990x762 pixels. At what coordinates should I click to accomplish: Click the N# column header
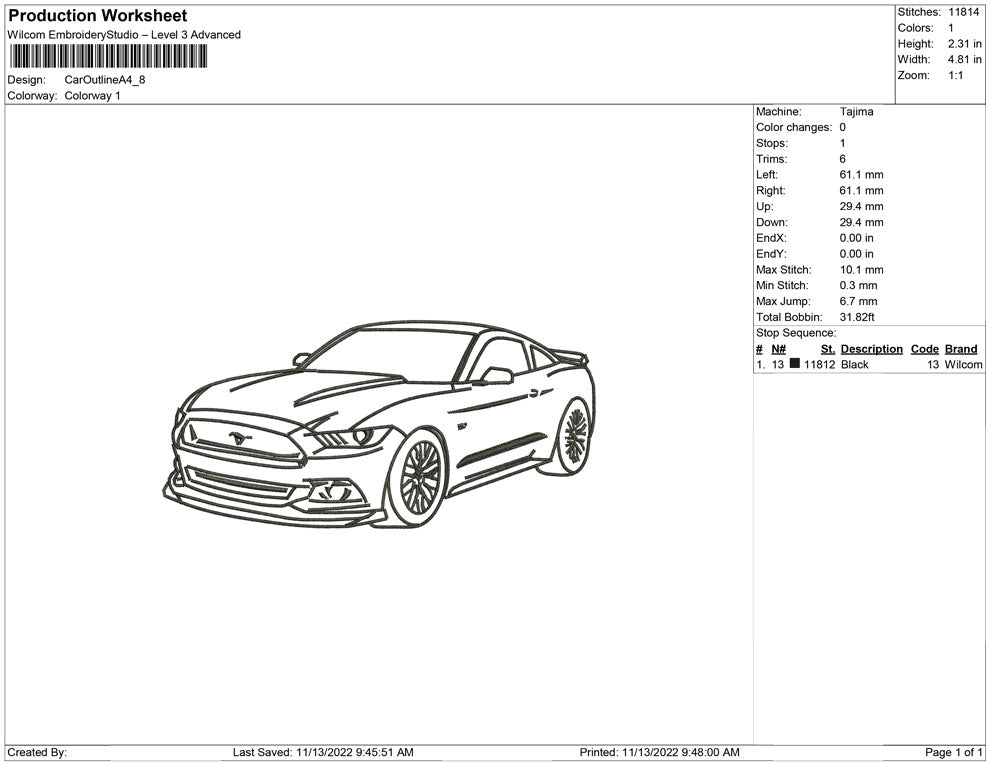[x=778, y=349]
